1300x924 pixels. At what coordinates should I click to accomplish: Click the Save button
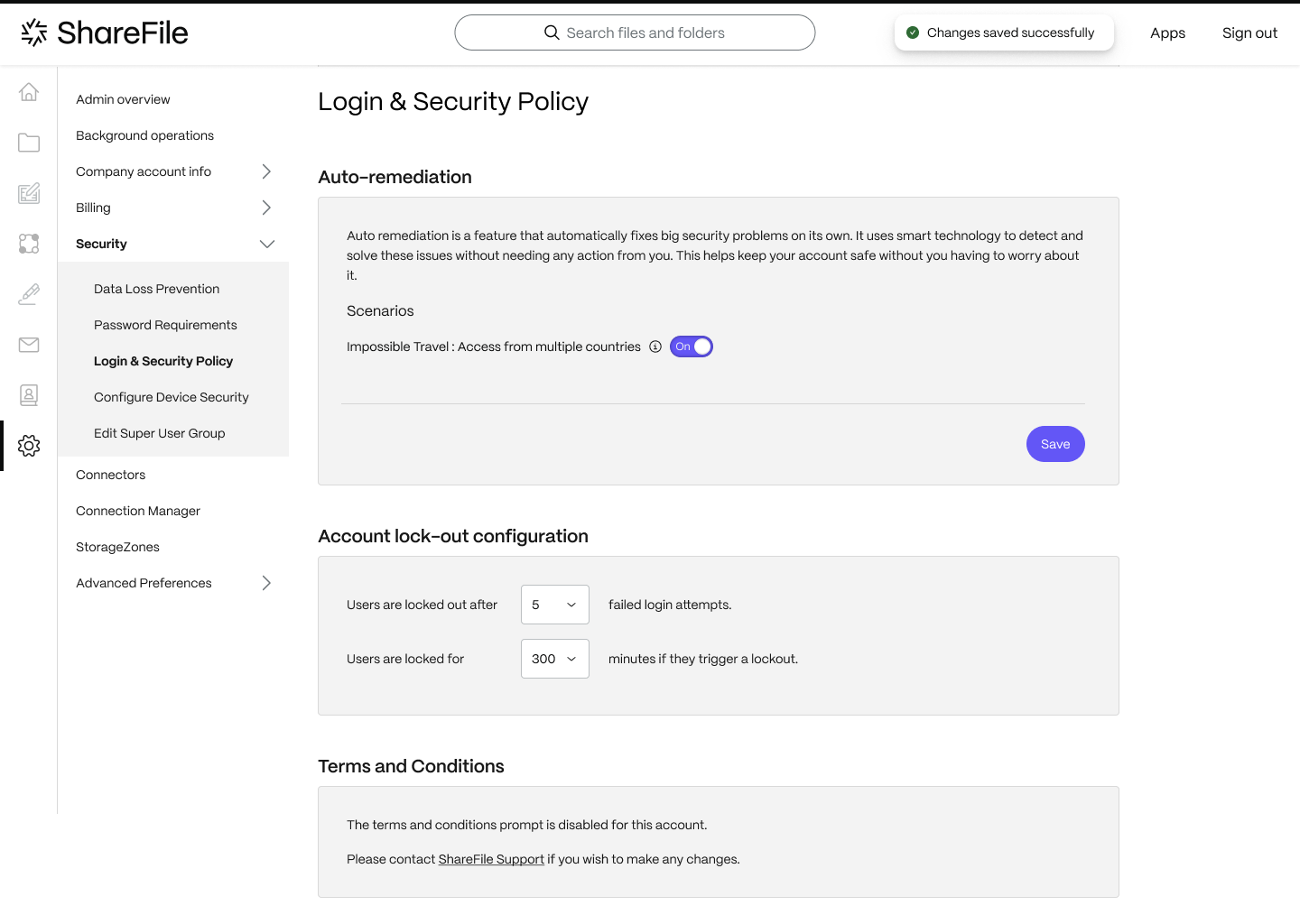pos(1055,444)
